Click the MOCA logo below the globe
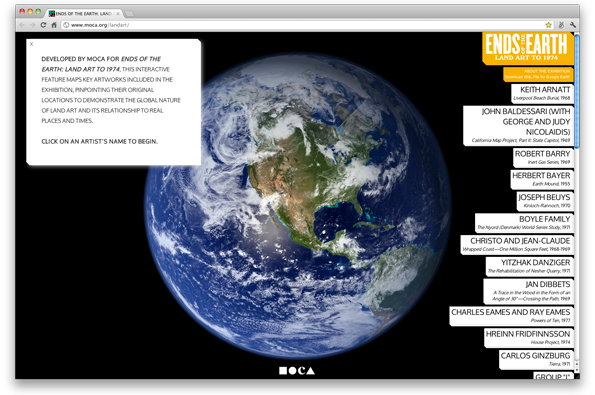This screenshot has height=395, width=595. [297, 370]
